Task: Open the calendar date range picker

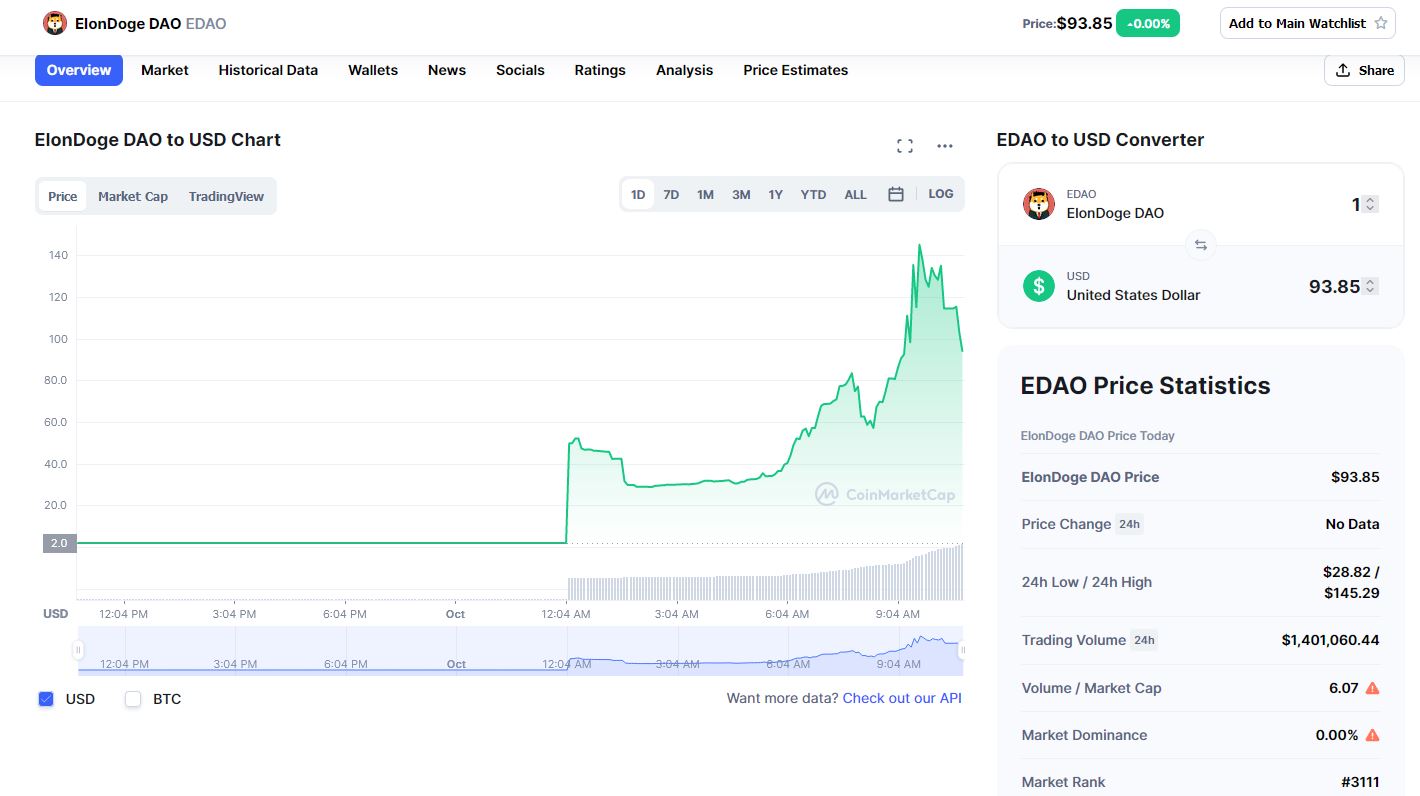Action: [x=896, y=194]
